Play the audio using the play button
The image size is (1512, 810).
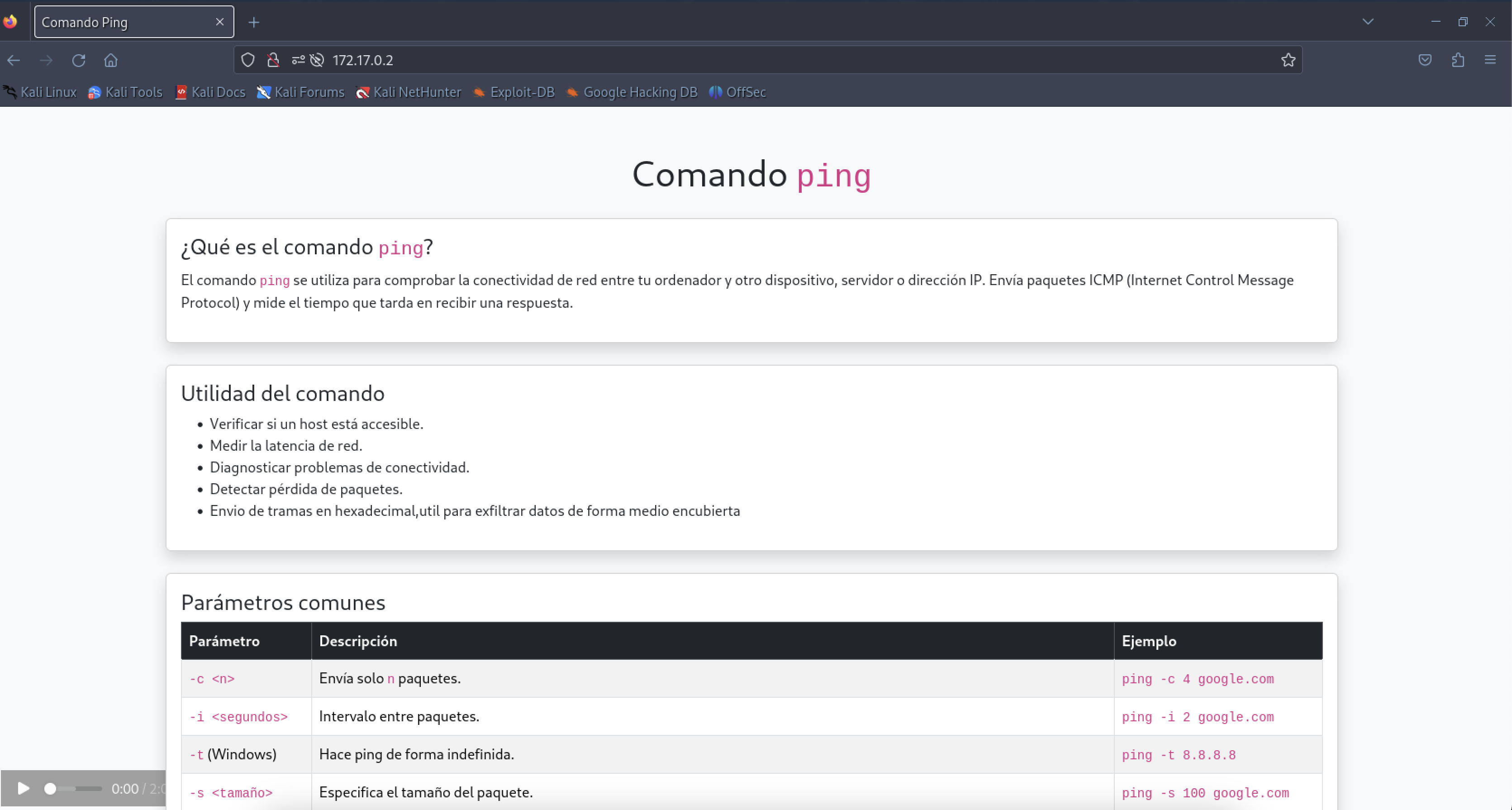click(23, 788)
